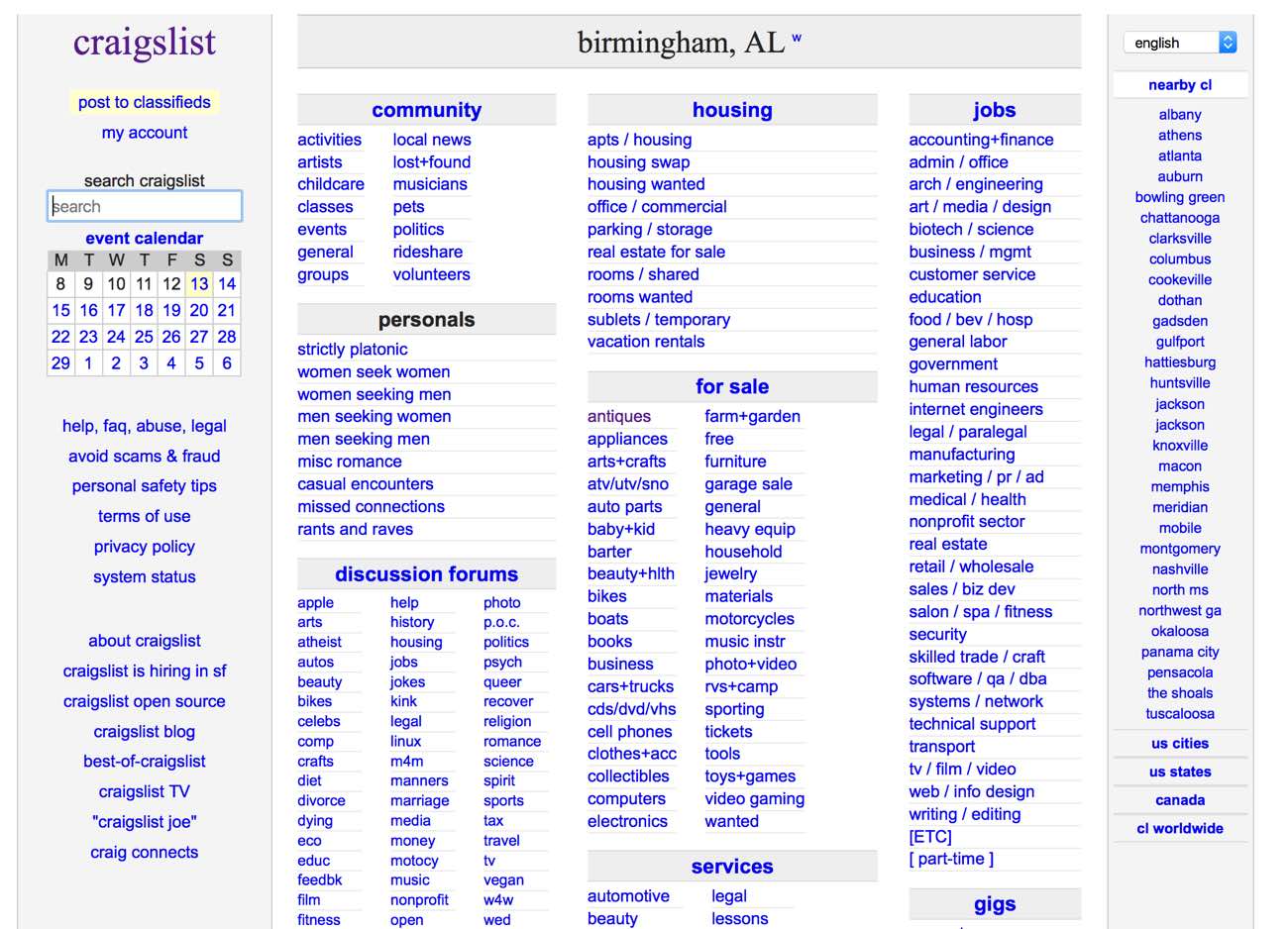Open the english language dropdown
The height and width of the screenshot is (929, 1288).
[1180, 43]
